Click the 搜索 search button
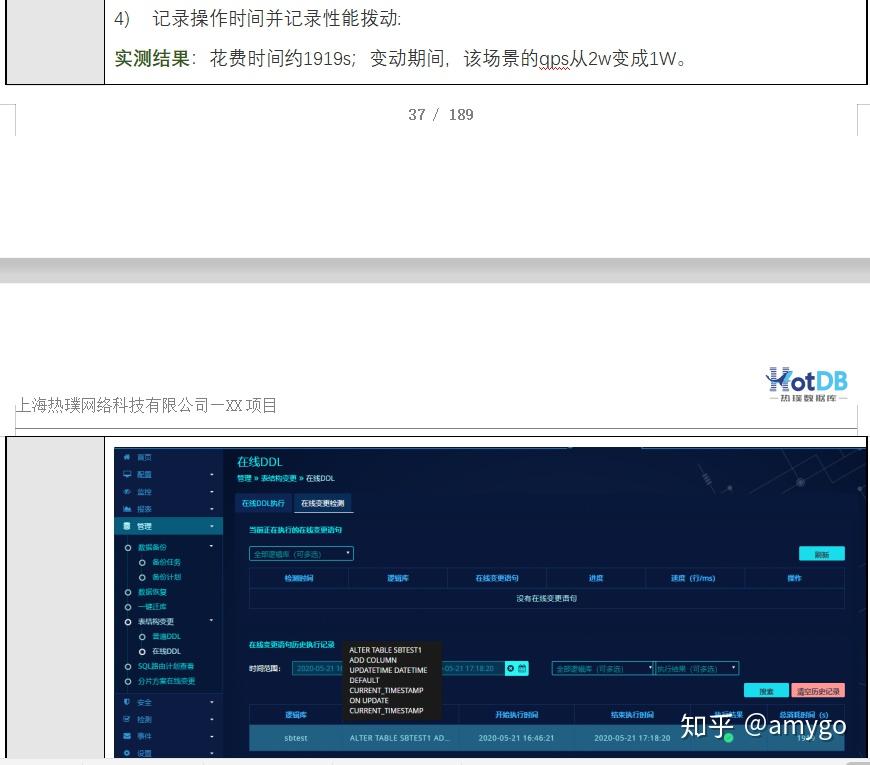The image size is (870, 765). [x=766, y=690]
